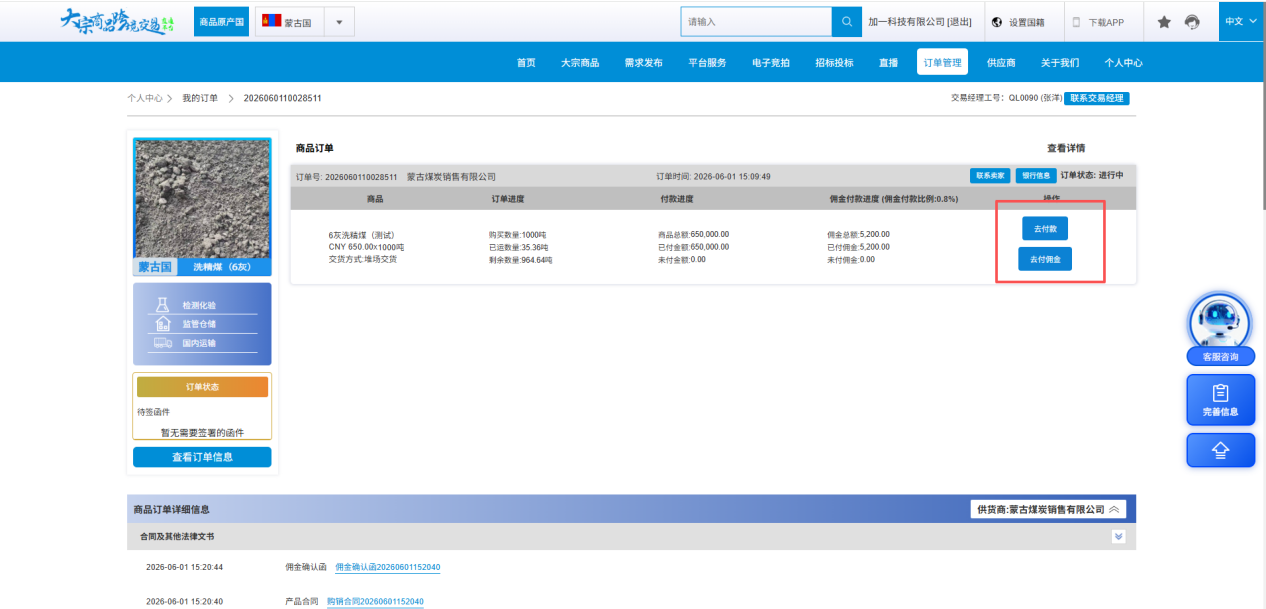Click the 检测化验 flask icon
Screen dimensions: 1266x609
pyautogui.click(x=162, y=304)
